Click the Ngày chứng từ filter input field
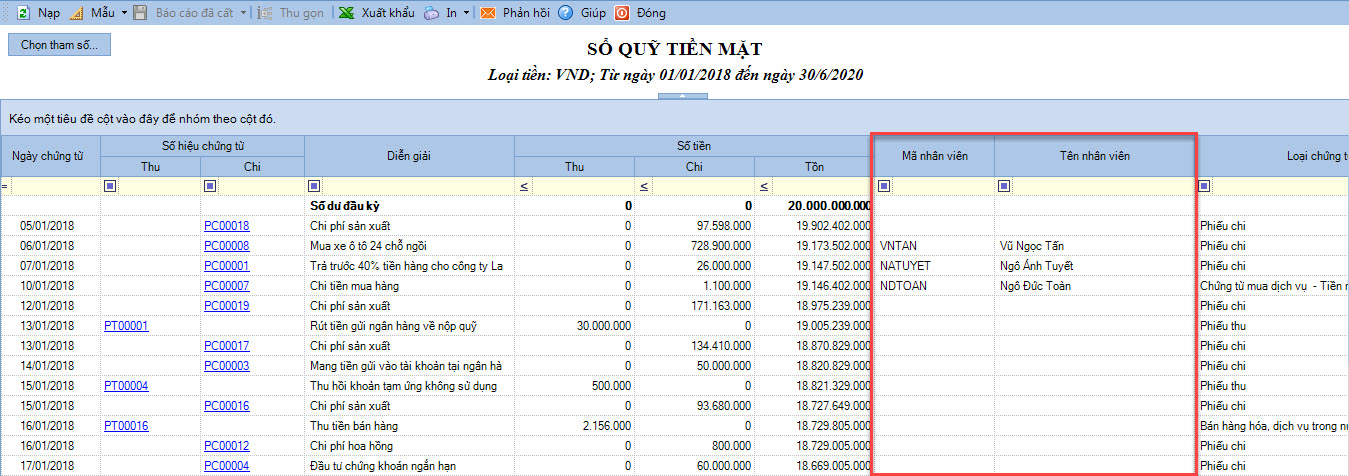 [x=54, y=185]
